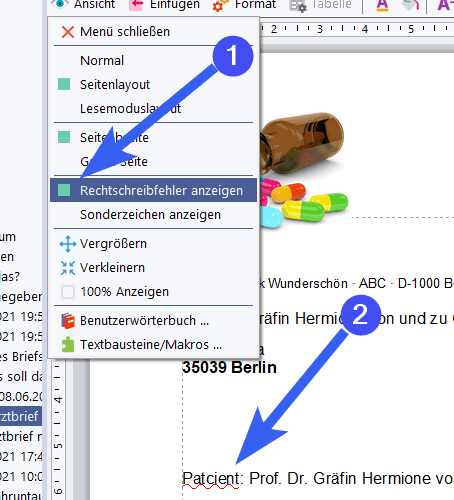Image resolution: width=454 pixels, height=500 pixels.
Task: Toggle Rechtschreibfehler anzeigen checkbox
Action: [x=64, y=190]
